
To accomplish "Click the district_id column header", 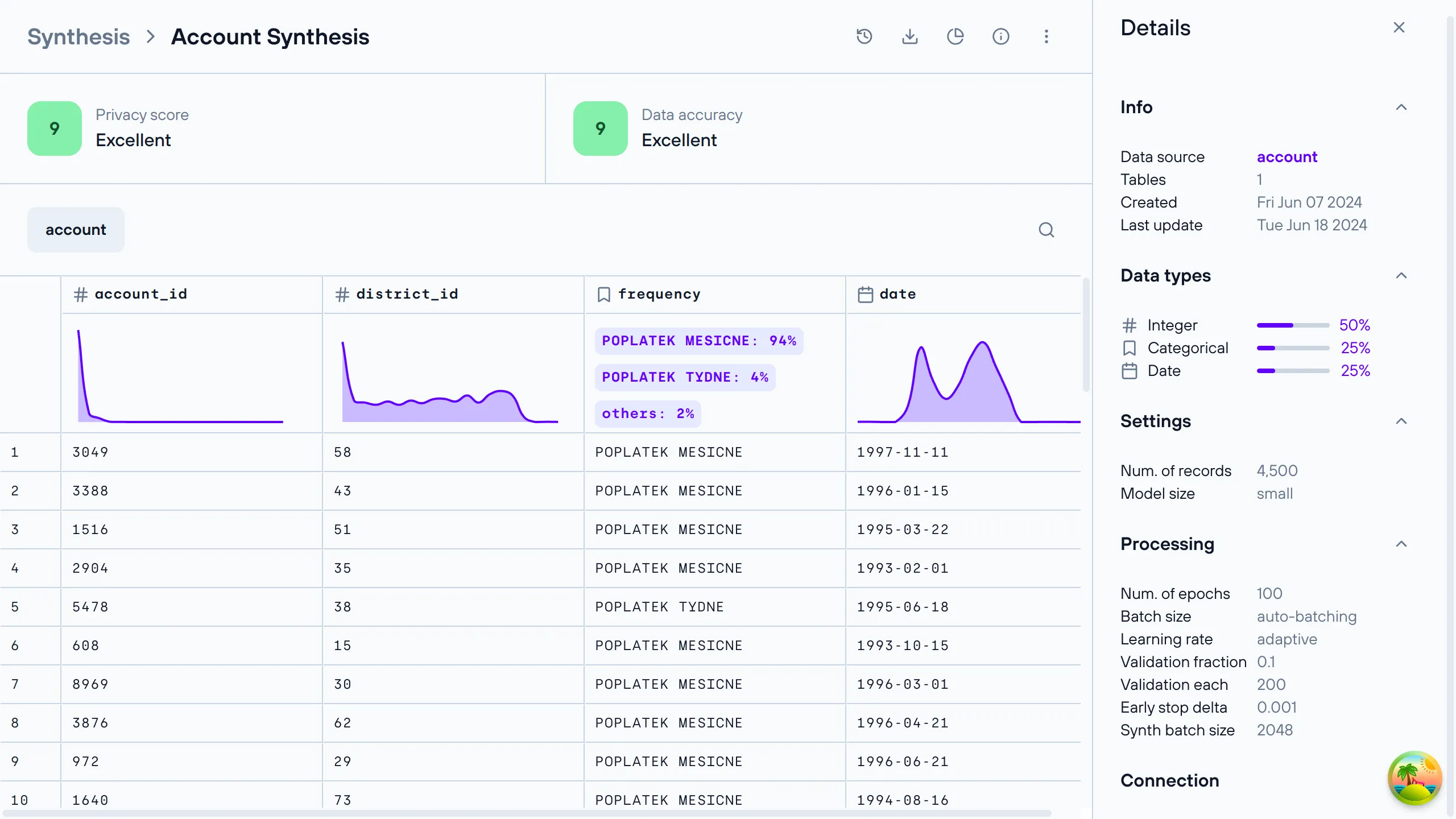I will click(453, 295).
